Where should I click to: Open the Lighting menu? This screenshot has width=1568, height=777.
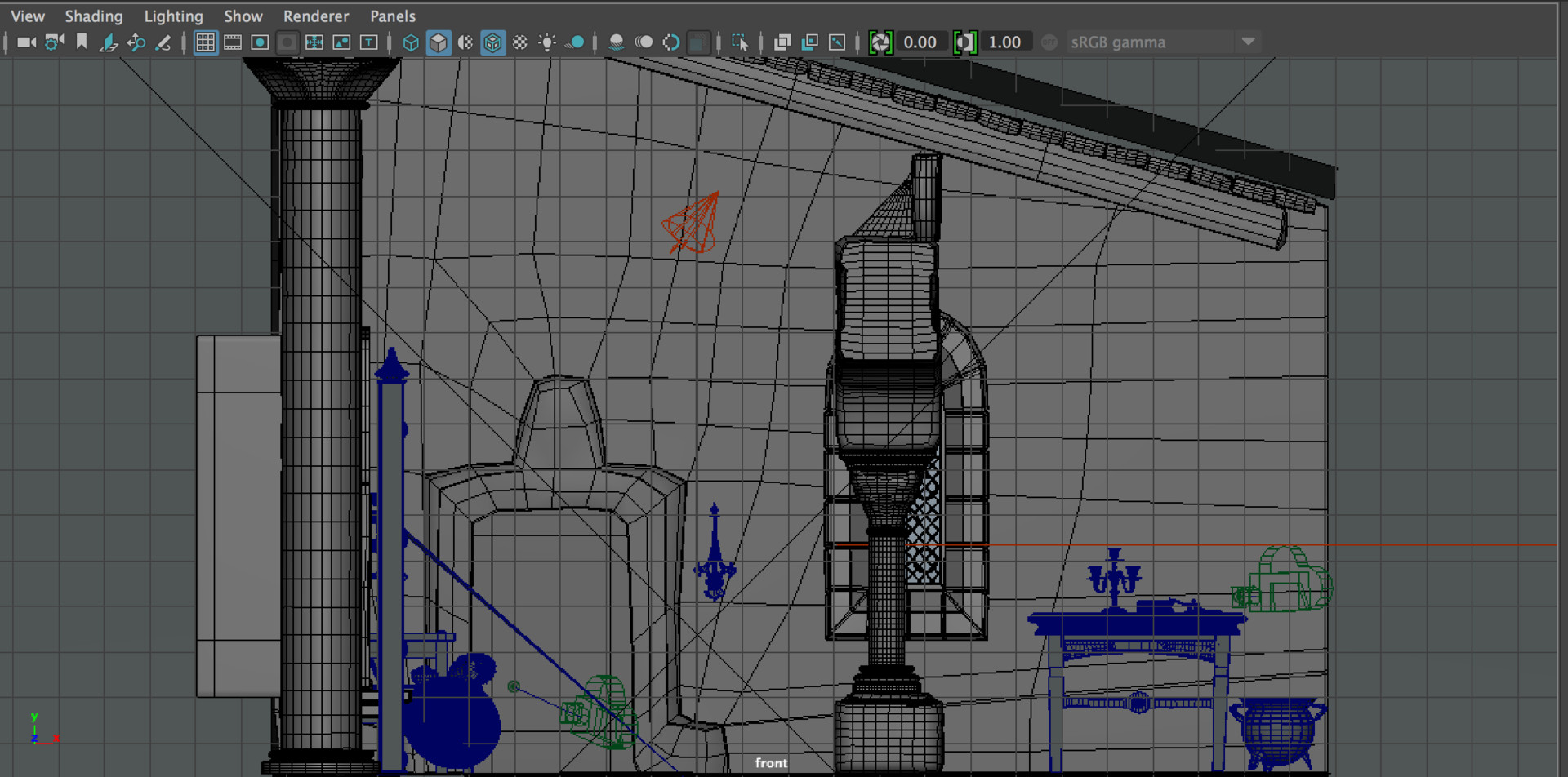[x=173, y=16]
